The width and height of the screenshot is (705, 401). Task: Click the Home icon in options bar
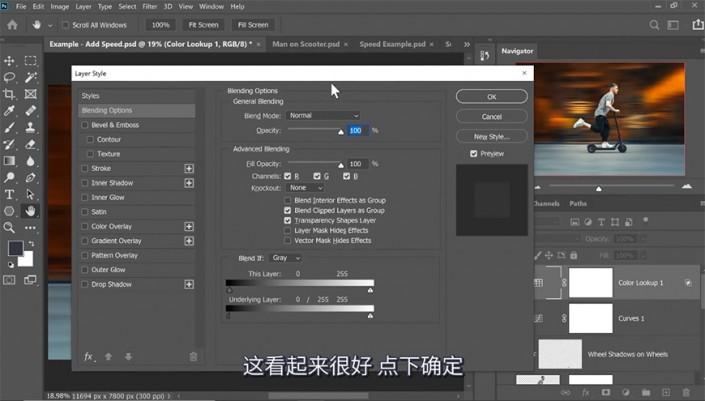click(x=13, y=25)
